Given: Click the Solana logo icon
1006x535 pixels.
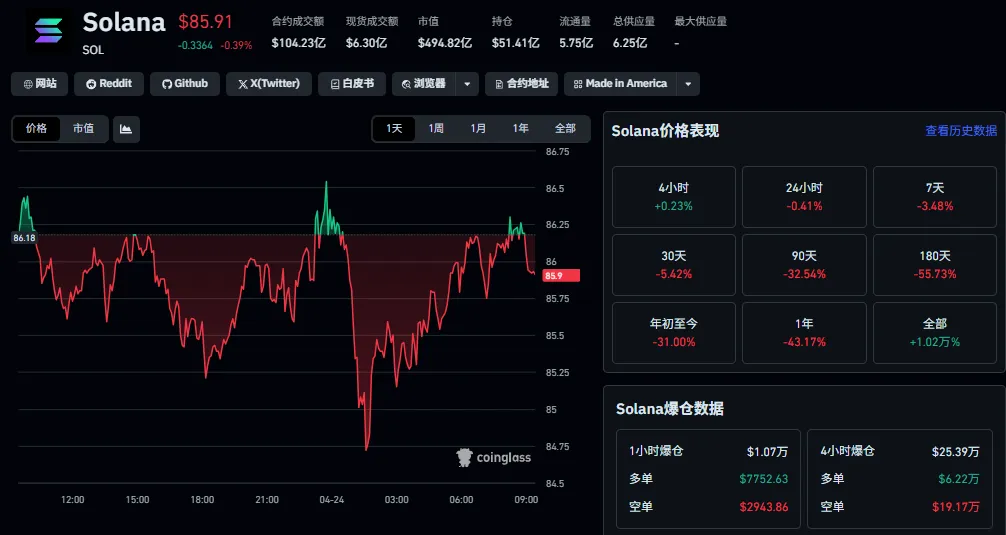Looking at the screenshot, I should pyautogui.click(x=49, y=31).
